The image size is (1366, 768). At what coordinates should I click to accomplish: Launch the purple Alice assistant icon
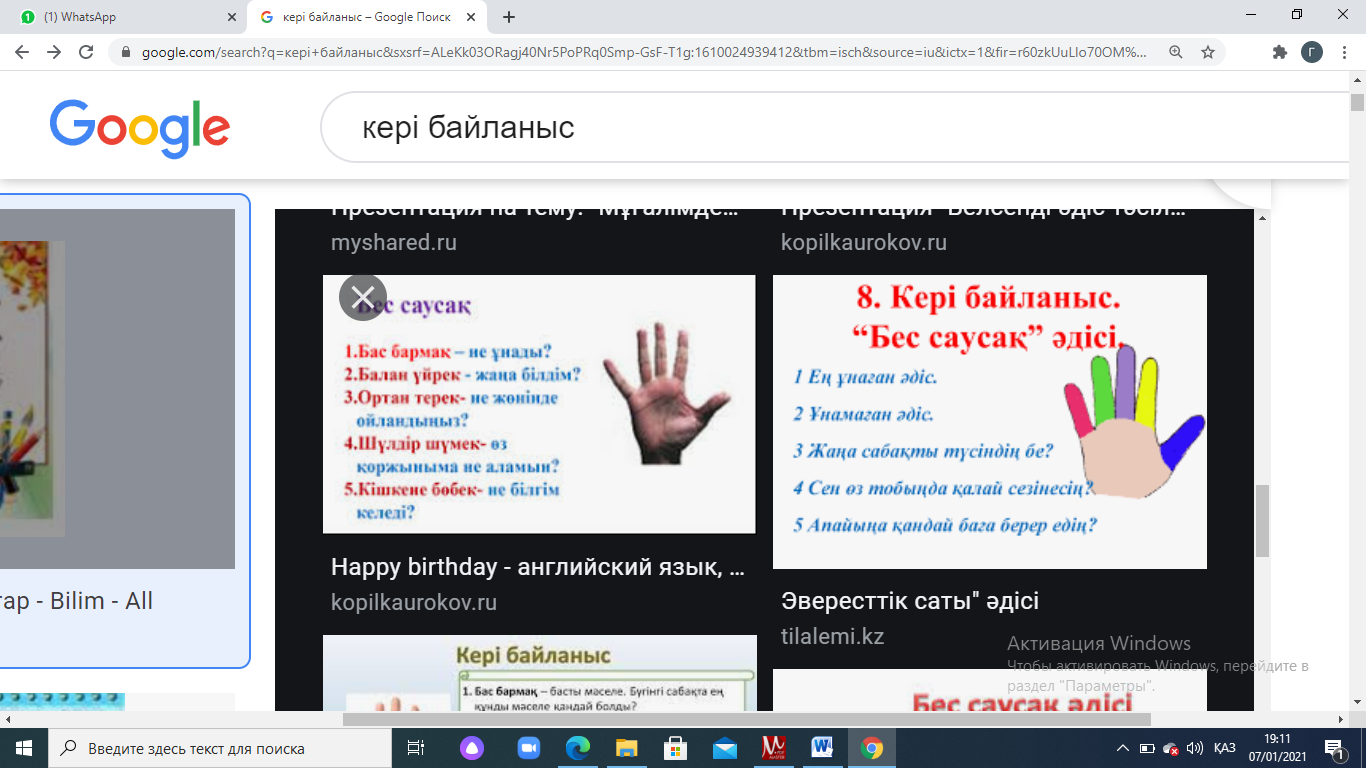click(x=470, y=748)
